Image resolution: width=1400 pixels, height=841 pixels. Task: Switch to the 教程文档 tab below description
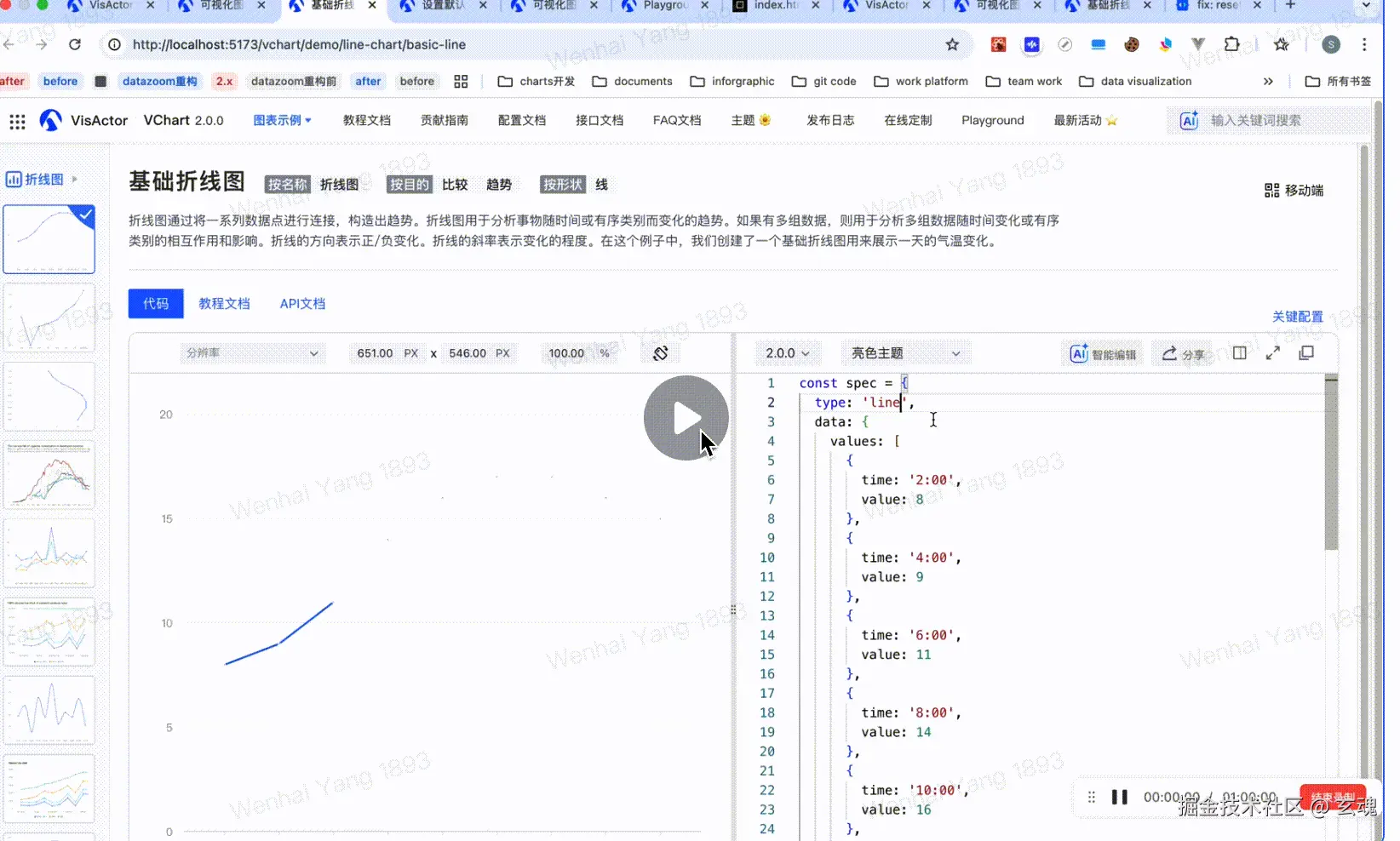point(224,304)
